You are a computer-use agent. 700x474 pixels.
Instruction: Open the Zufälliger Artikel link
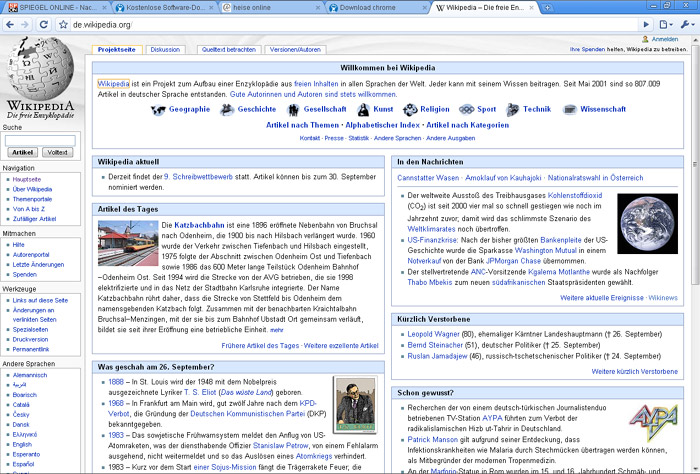[x=34, y=219]
